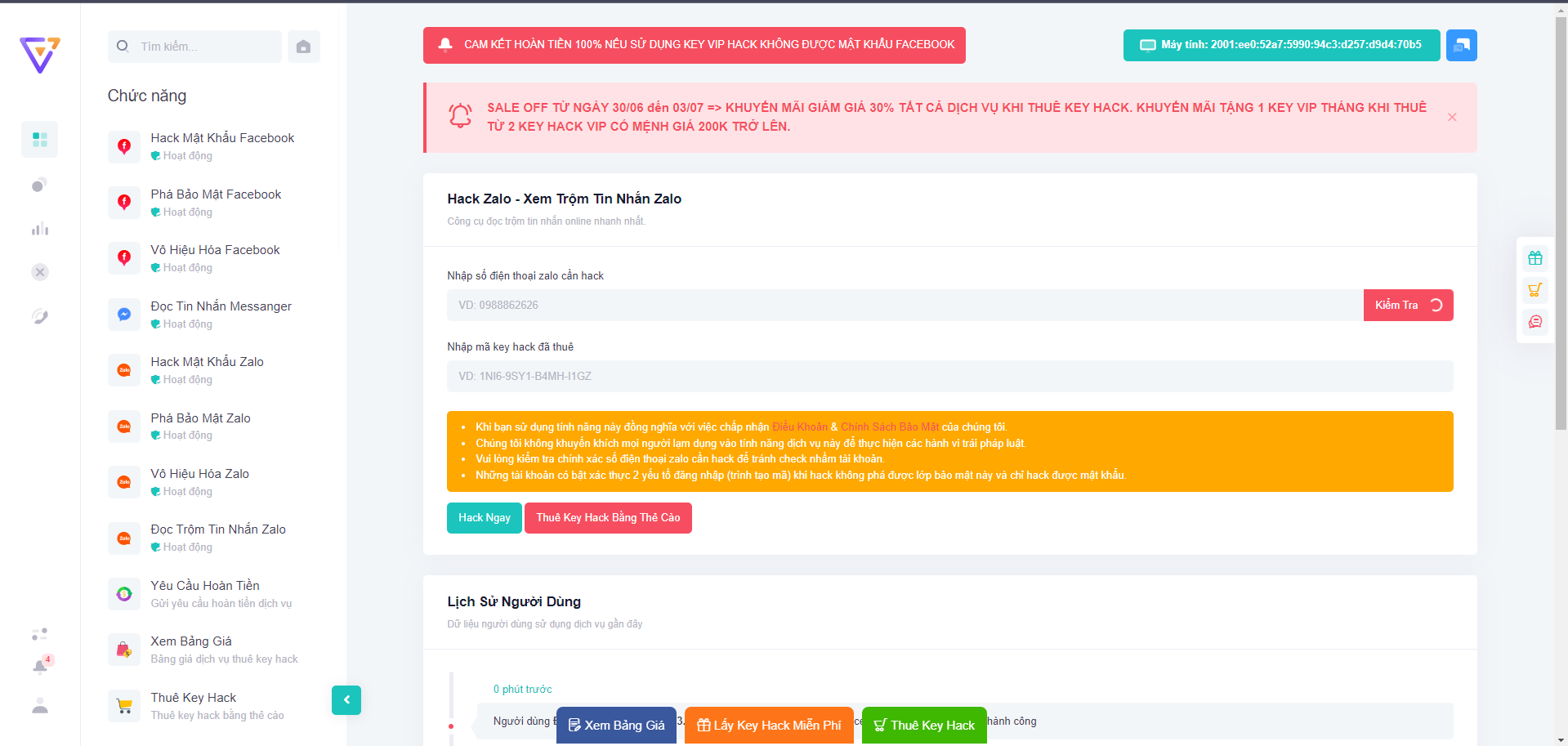Open the shopping cart icon on right side panel

[x=1535, y=290]
